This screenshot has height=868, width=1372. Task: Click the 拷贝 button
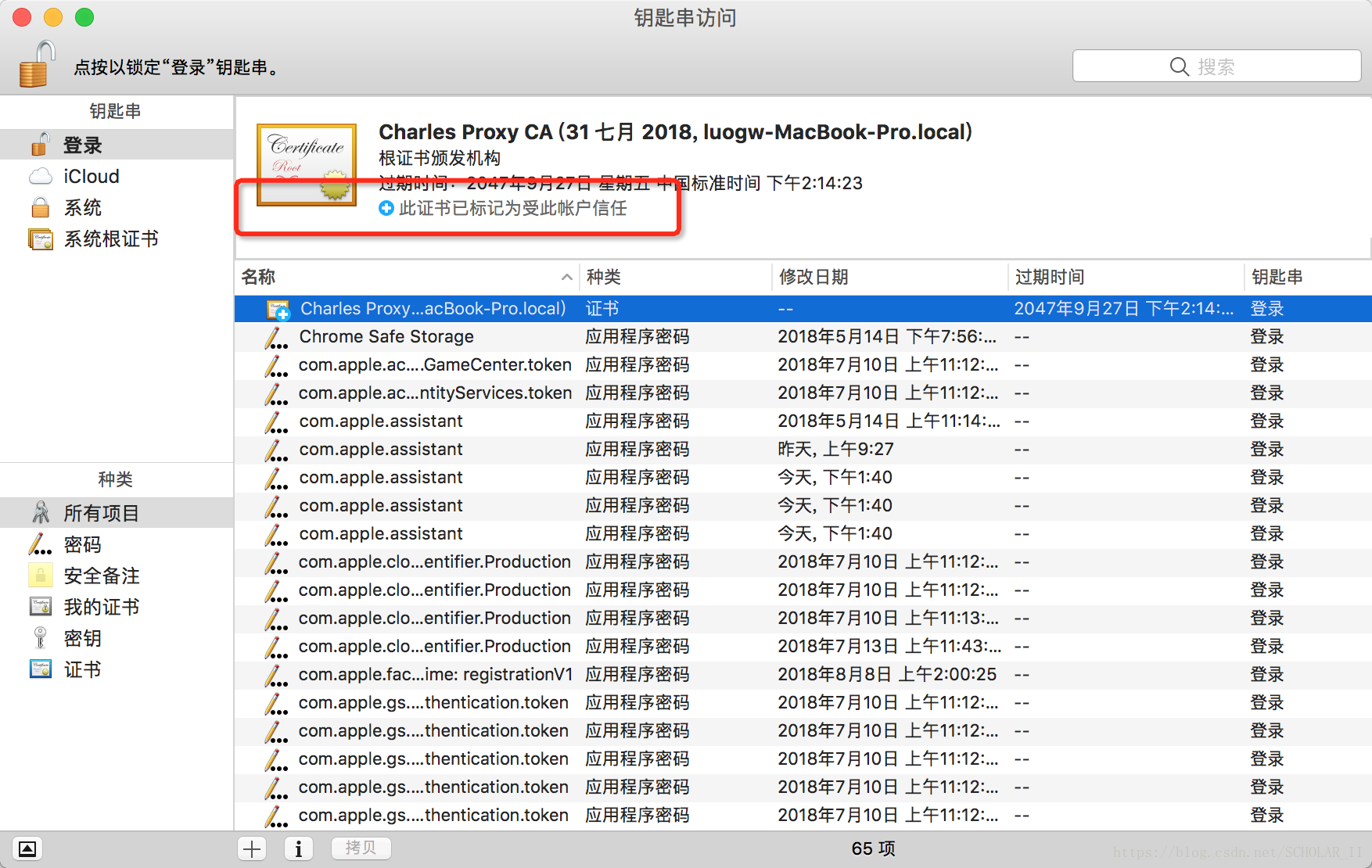[361, 848]
